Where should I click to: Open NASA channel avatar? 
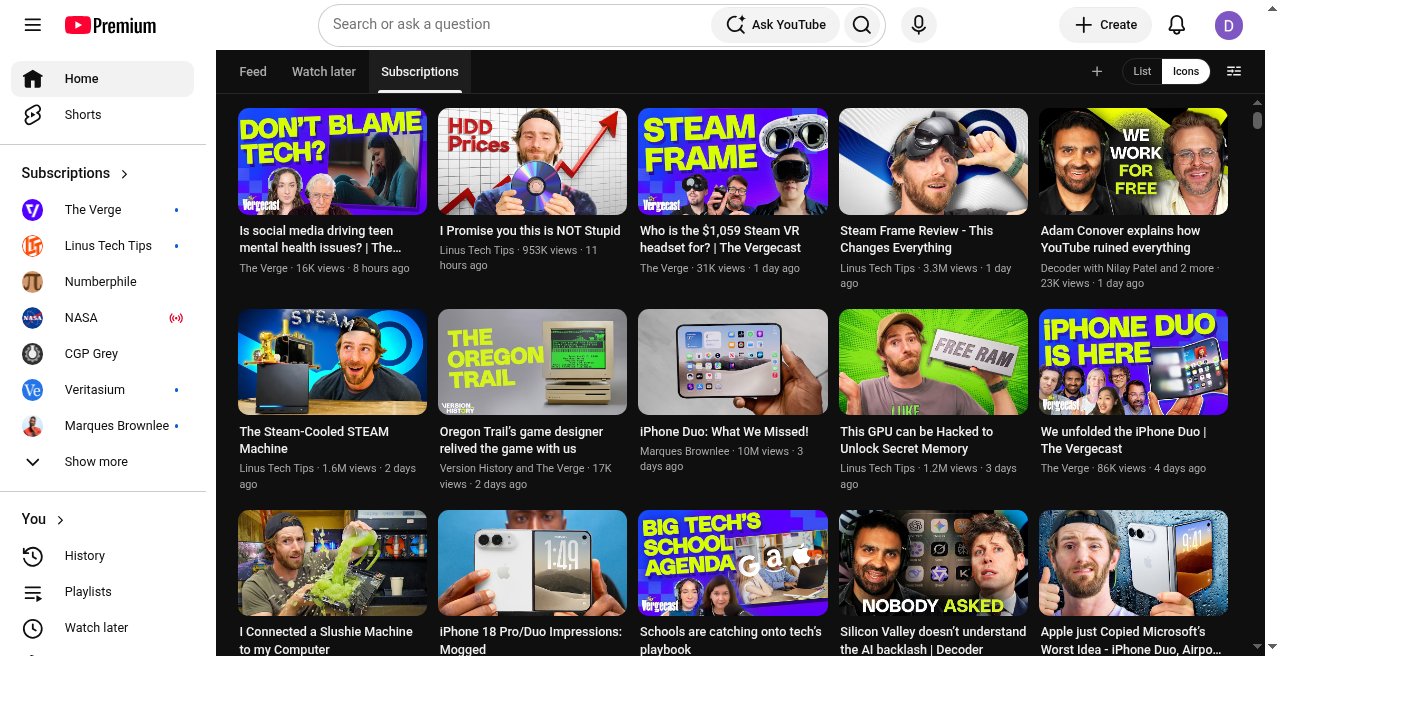coord(33,318)
